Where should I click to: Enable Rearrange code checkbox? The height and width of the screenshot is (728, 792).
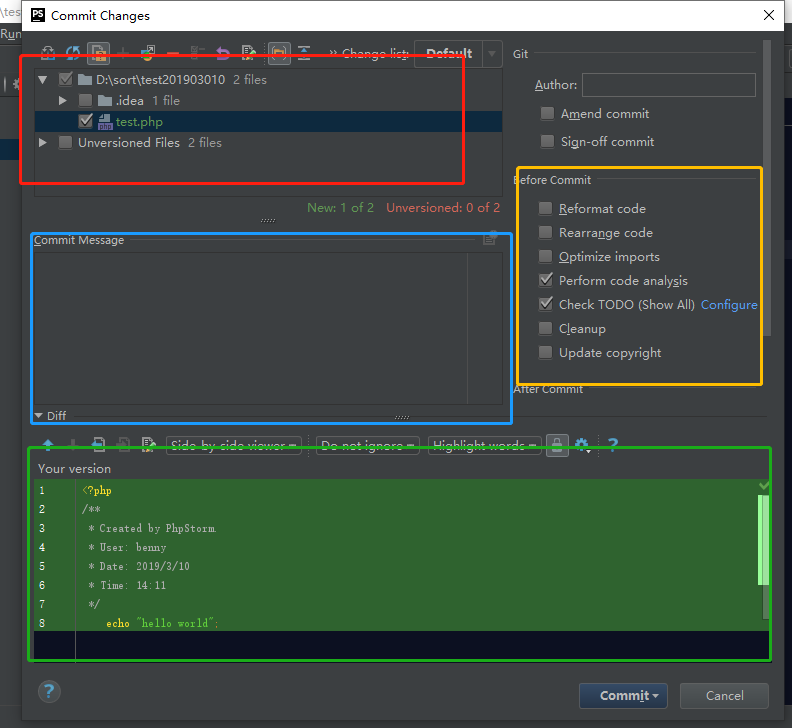pyautogui.click(x=546, y=232)
